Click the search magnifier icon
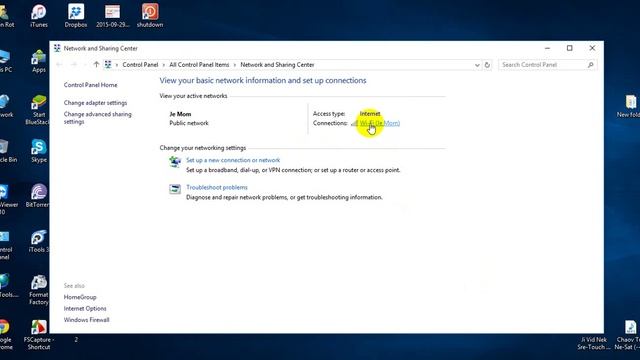The image size is (640, 360). pyautogui.click(x=590, y=64)
